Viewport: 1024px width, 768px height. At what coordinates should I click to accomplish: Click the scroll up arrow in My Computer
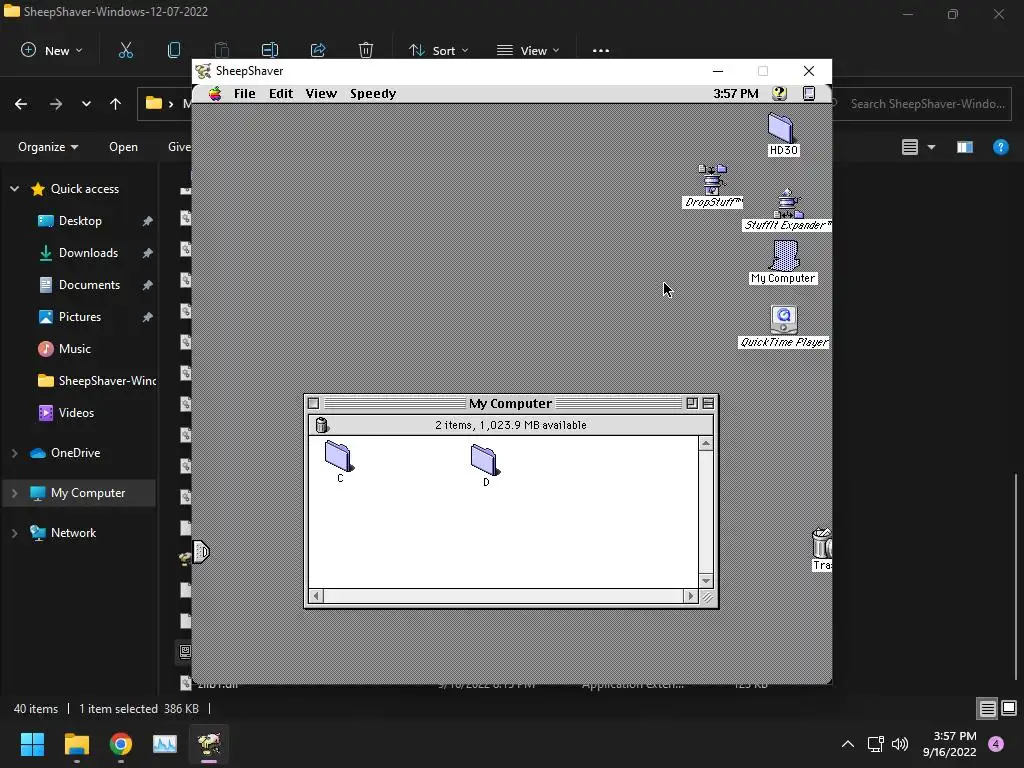705,443
